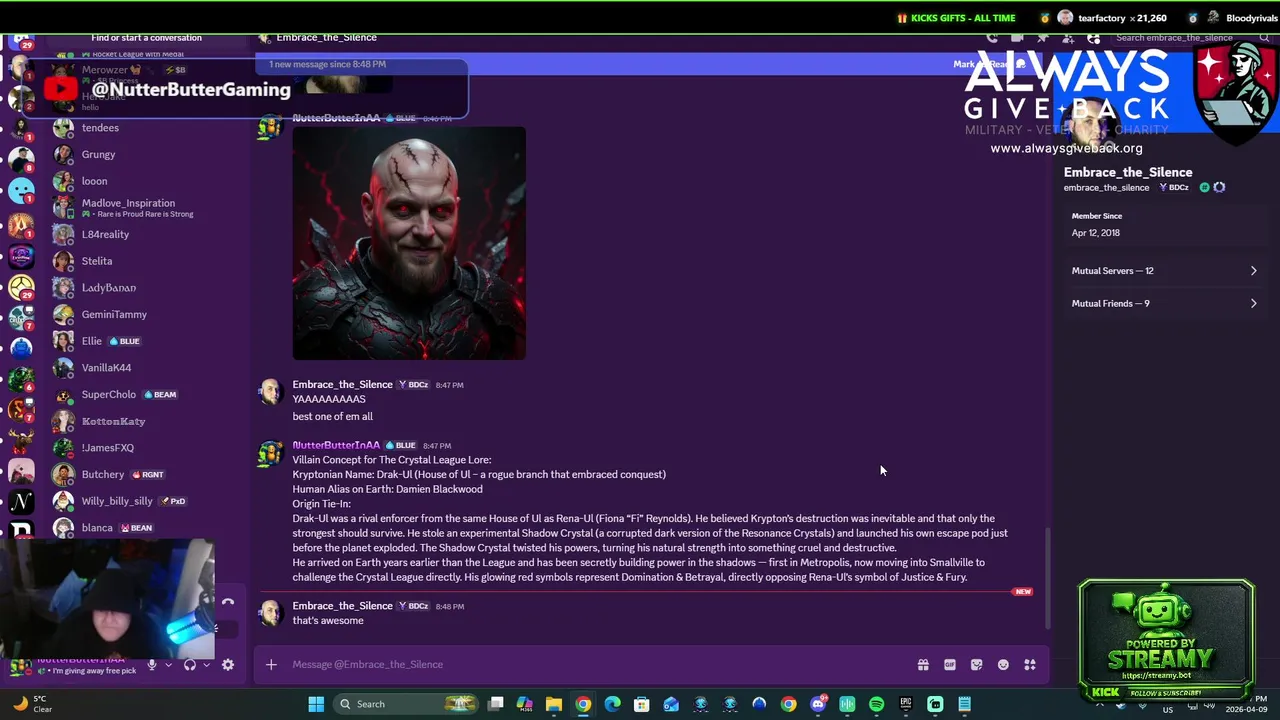This screenshot has height=720, width=1280.
Task: Open Microsoft 365 from the taskbar
Action: tap(524, 704)
